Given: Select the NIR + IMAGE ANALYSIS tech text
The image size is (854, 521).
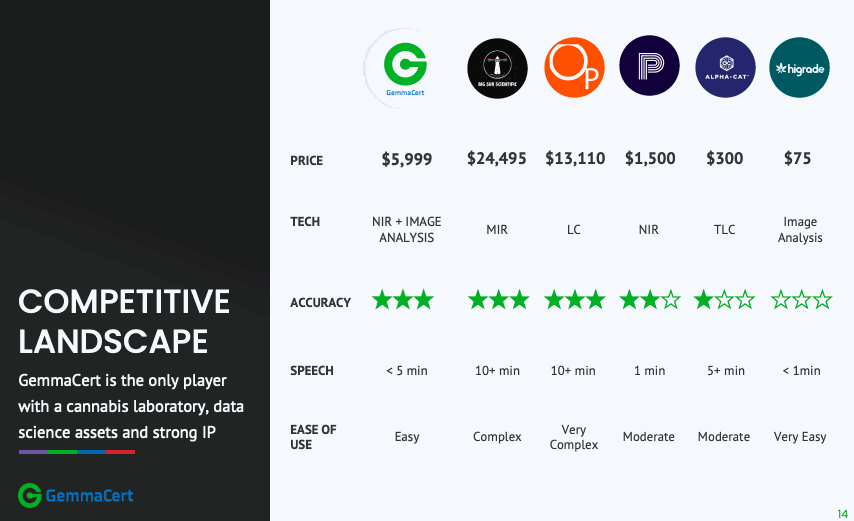Looking at the screenshot, I should click(406, 229).
